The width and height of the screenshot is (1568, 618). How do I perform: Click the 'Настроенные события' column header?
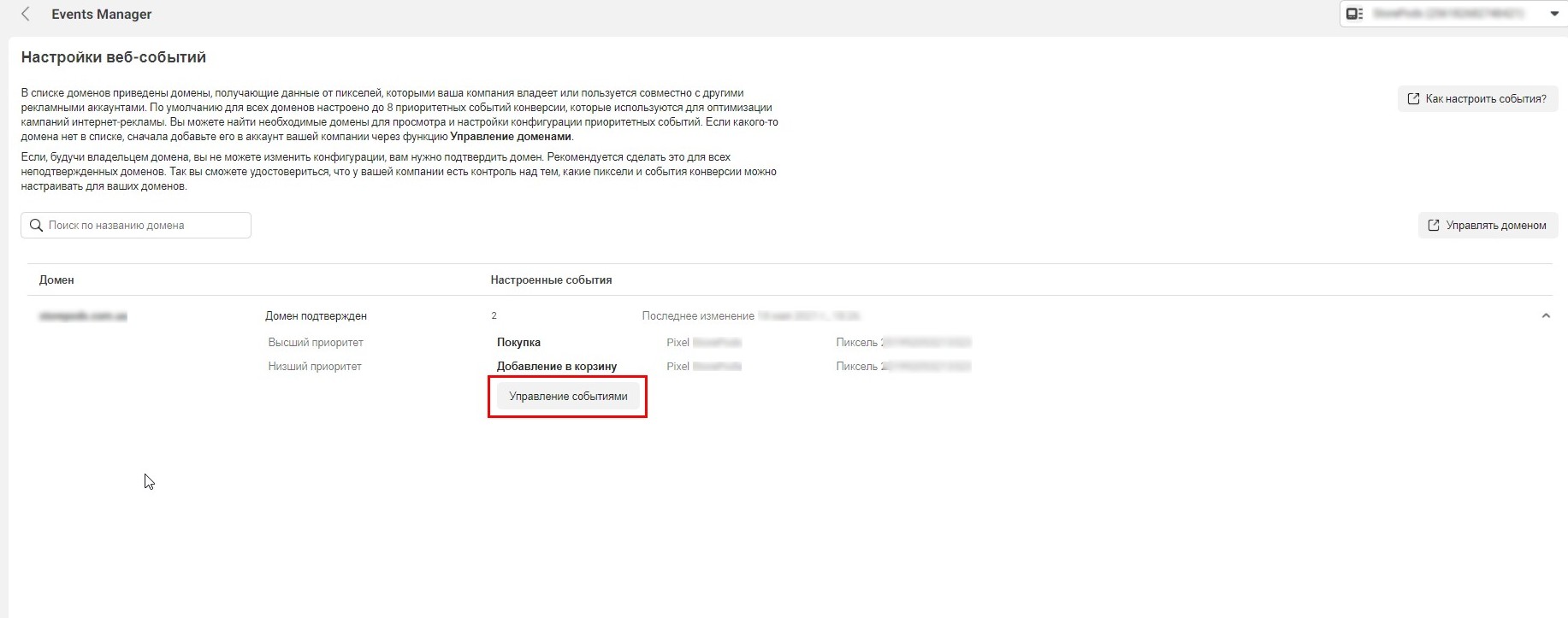coord(551,280)
